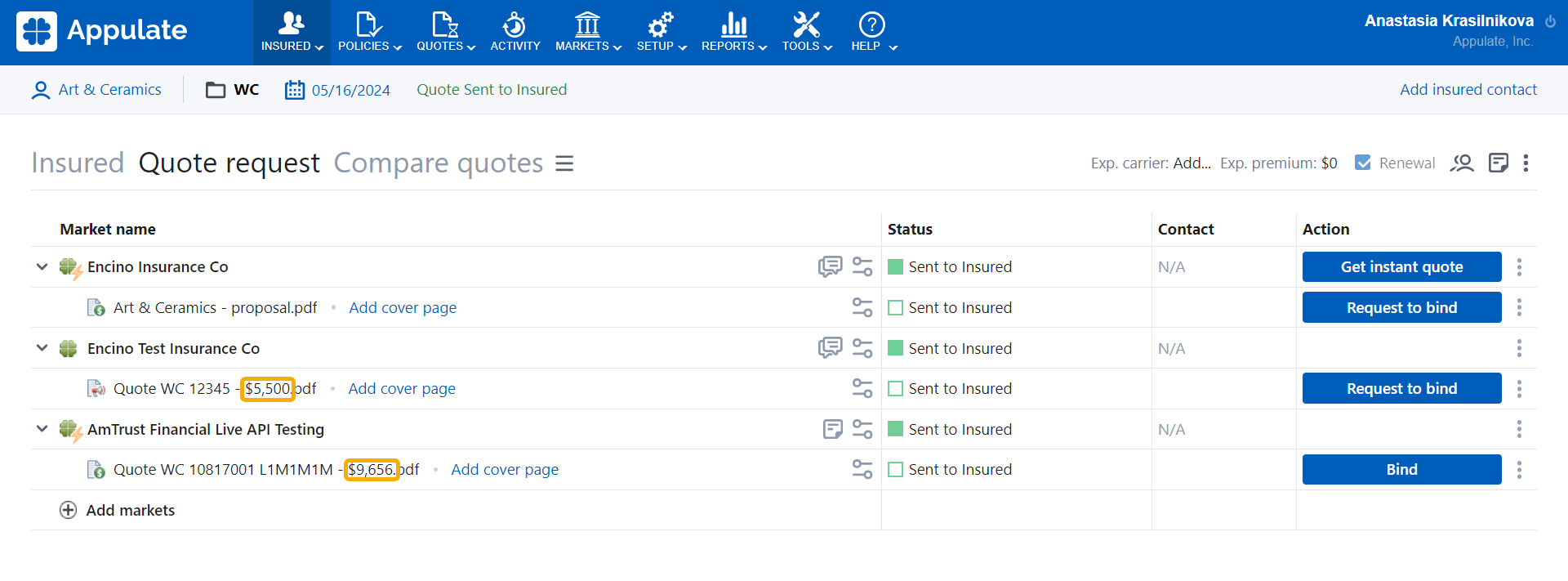Viewport: 1568px width, 581px height.
Task: Open the SETUP menu
Action: coord(661,33)
